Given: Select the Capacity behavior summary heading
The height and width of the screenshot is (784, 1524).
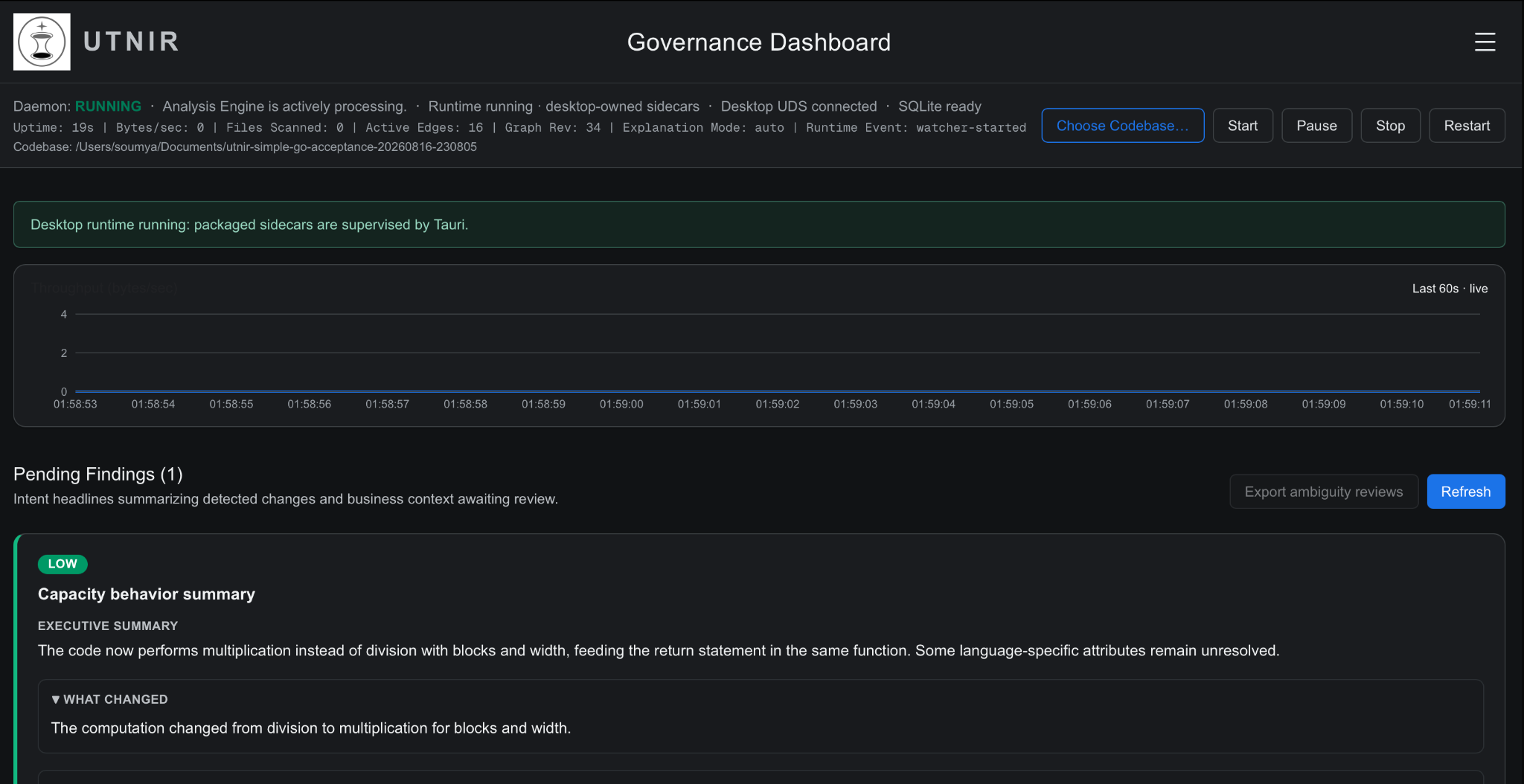Looking at the screenshot, I should (x=147, y=594).
